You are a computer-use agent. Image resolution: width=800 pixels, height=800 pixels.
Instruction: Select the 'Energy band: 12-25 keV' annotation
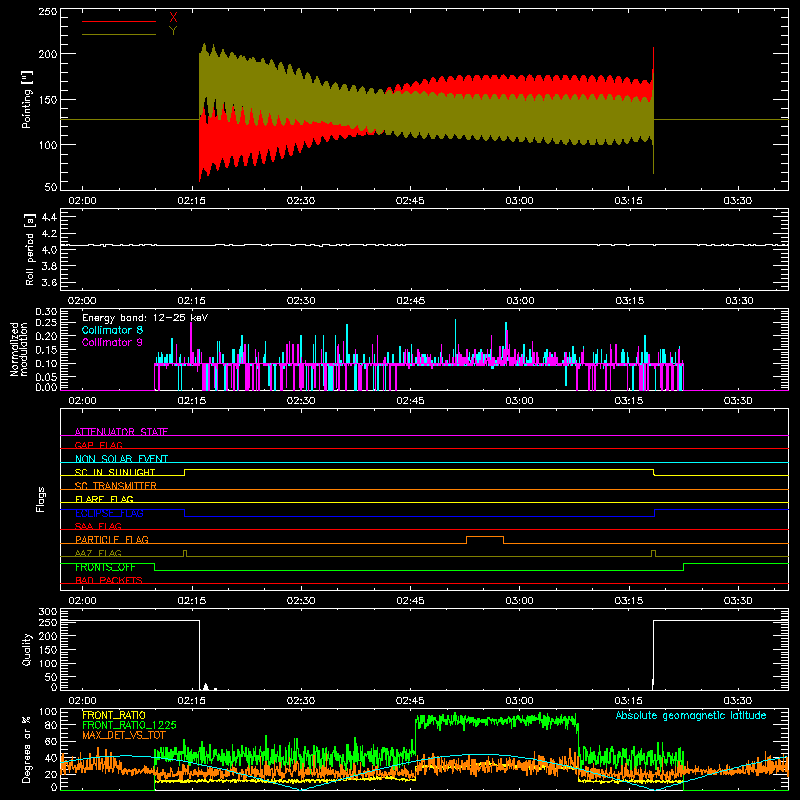click(x=145, y=318)
